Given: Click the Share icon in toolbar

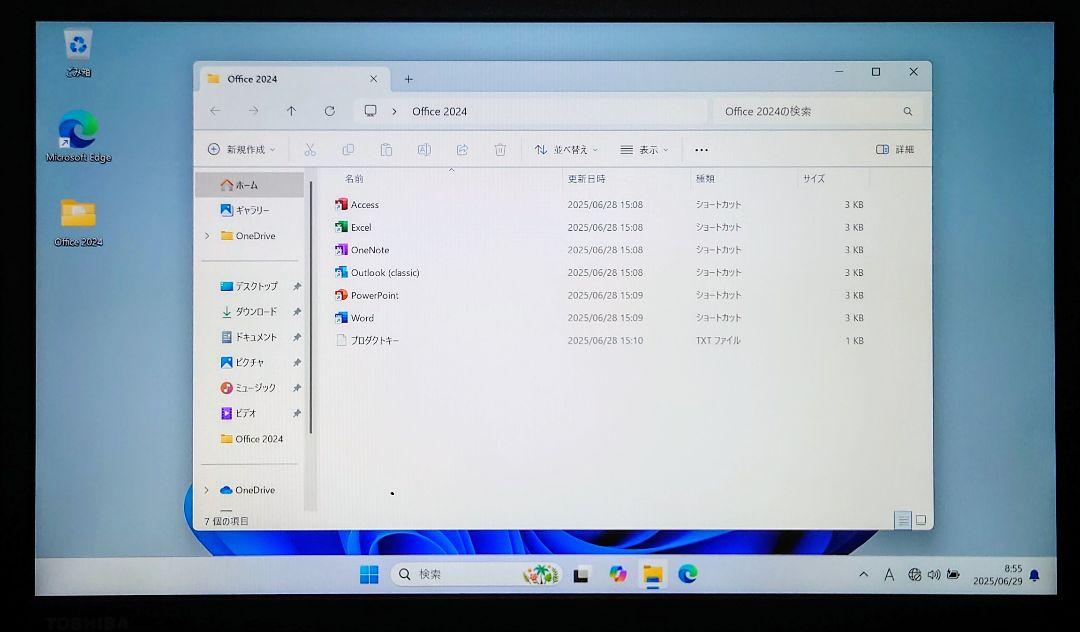Looking at the screenshot, I should pyautogui.click(x=462, y=149).
